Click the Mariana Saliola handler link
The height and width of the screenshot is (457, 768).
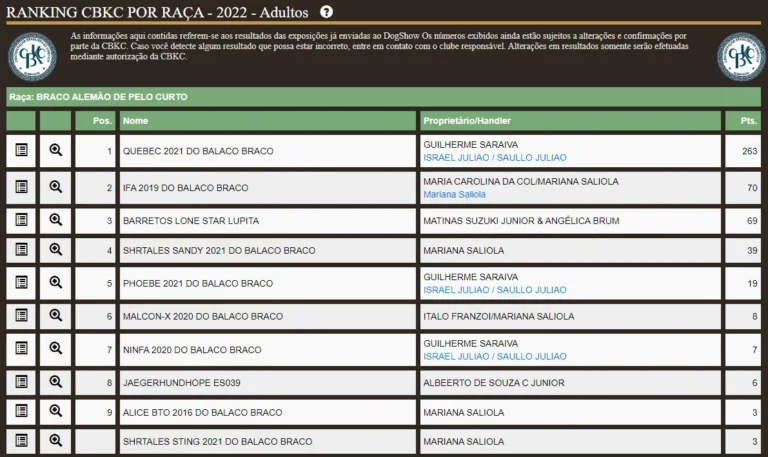[x=455, y=195]
